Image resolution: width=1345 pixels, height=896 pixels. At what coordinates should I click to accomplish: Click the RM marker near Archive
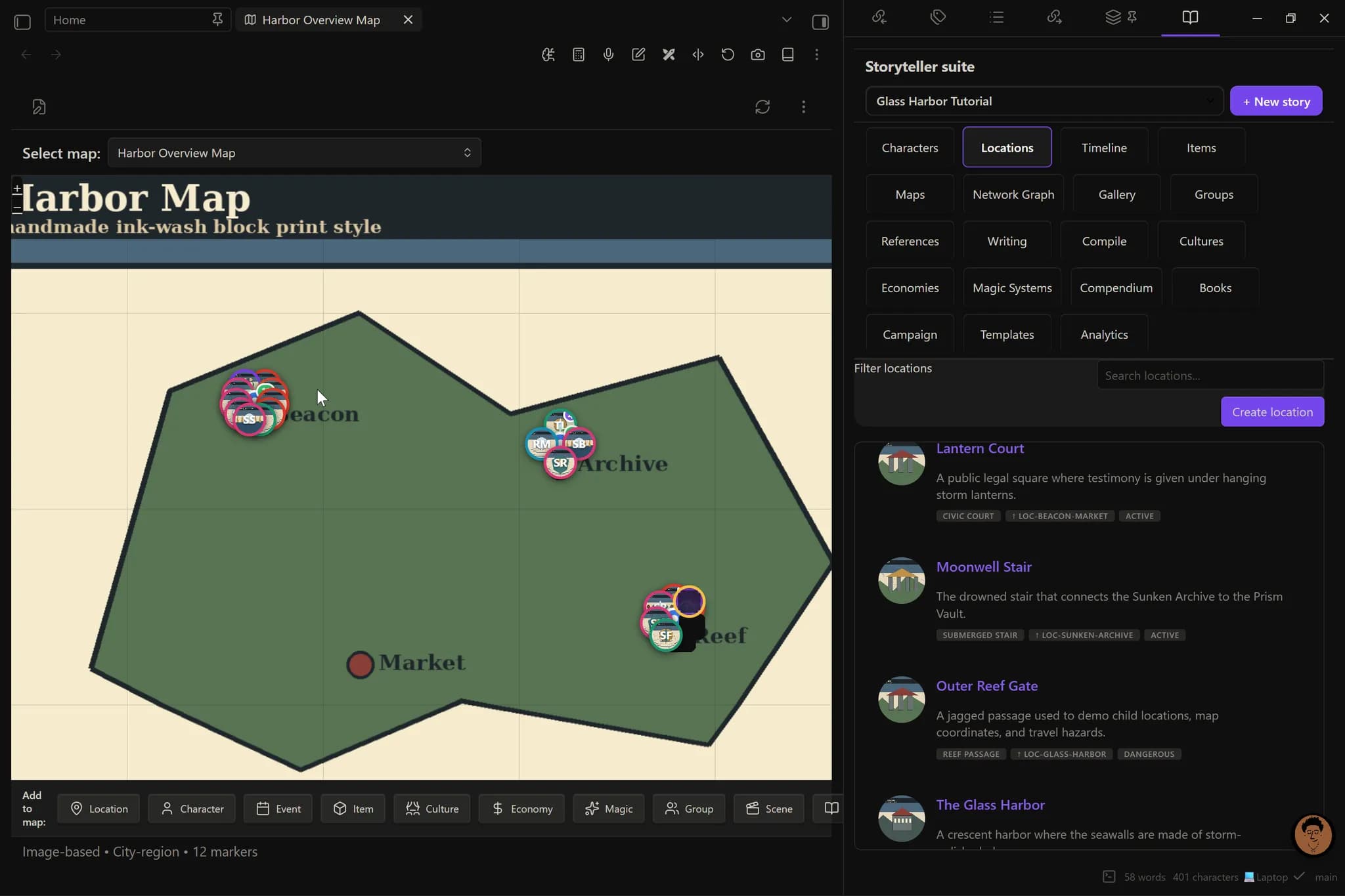click(x=541, y=444)
